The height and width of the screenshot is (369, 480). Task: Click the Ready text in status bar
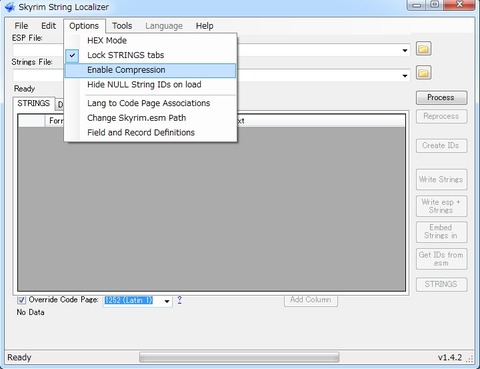pyautogui.click(x=19, y=357)
